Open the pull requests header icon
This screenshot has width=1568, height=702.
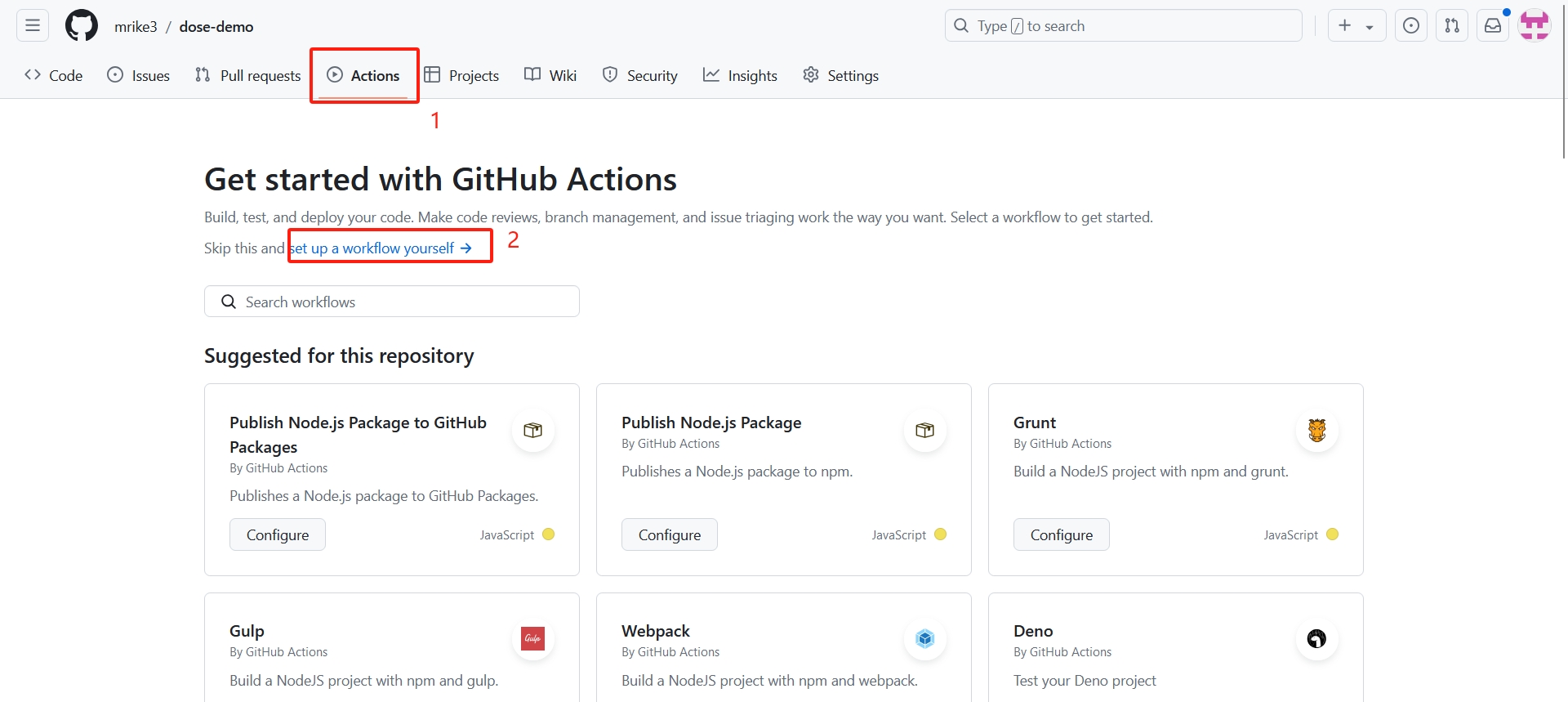(1451, 26)
